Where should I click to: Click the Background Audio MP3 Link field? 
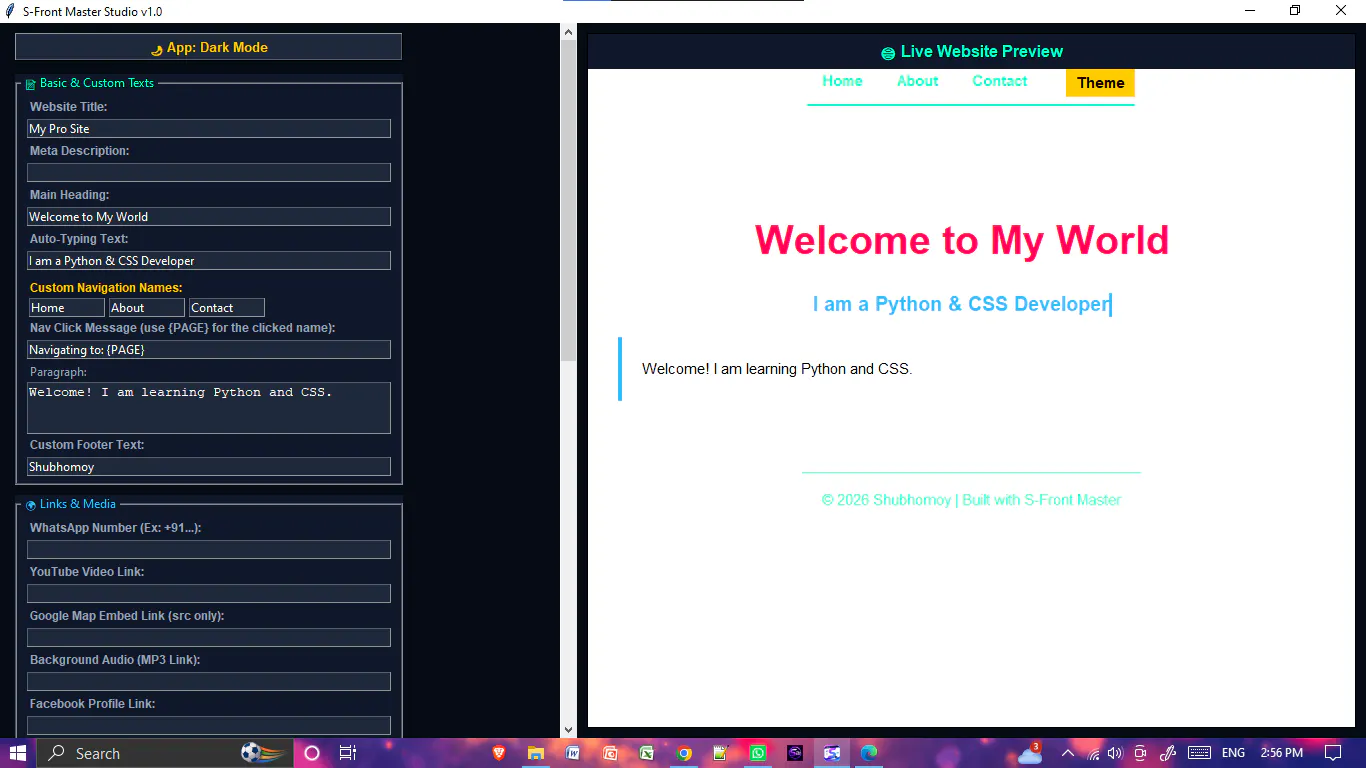[x=208, y=681]
